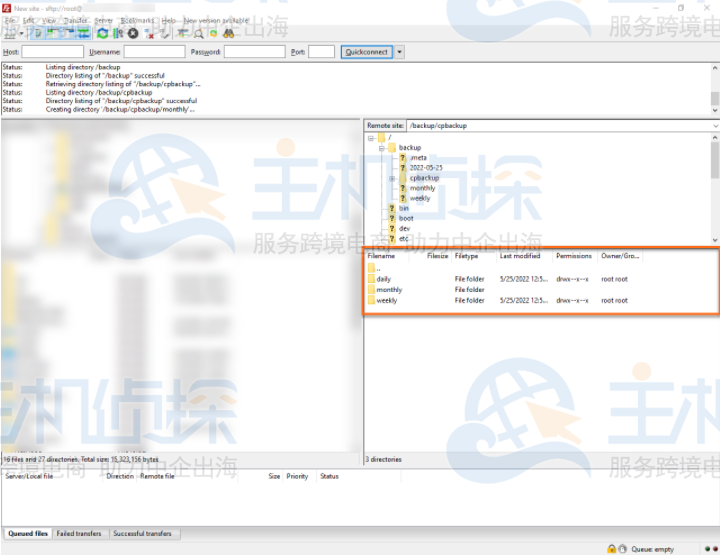Click the unknown-folder icon beside boot
720x556 pixels.
tap(392, 218)
